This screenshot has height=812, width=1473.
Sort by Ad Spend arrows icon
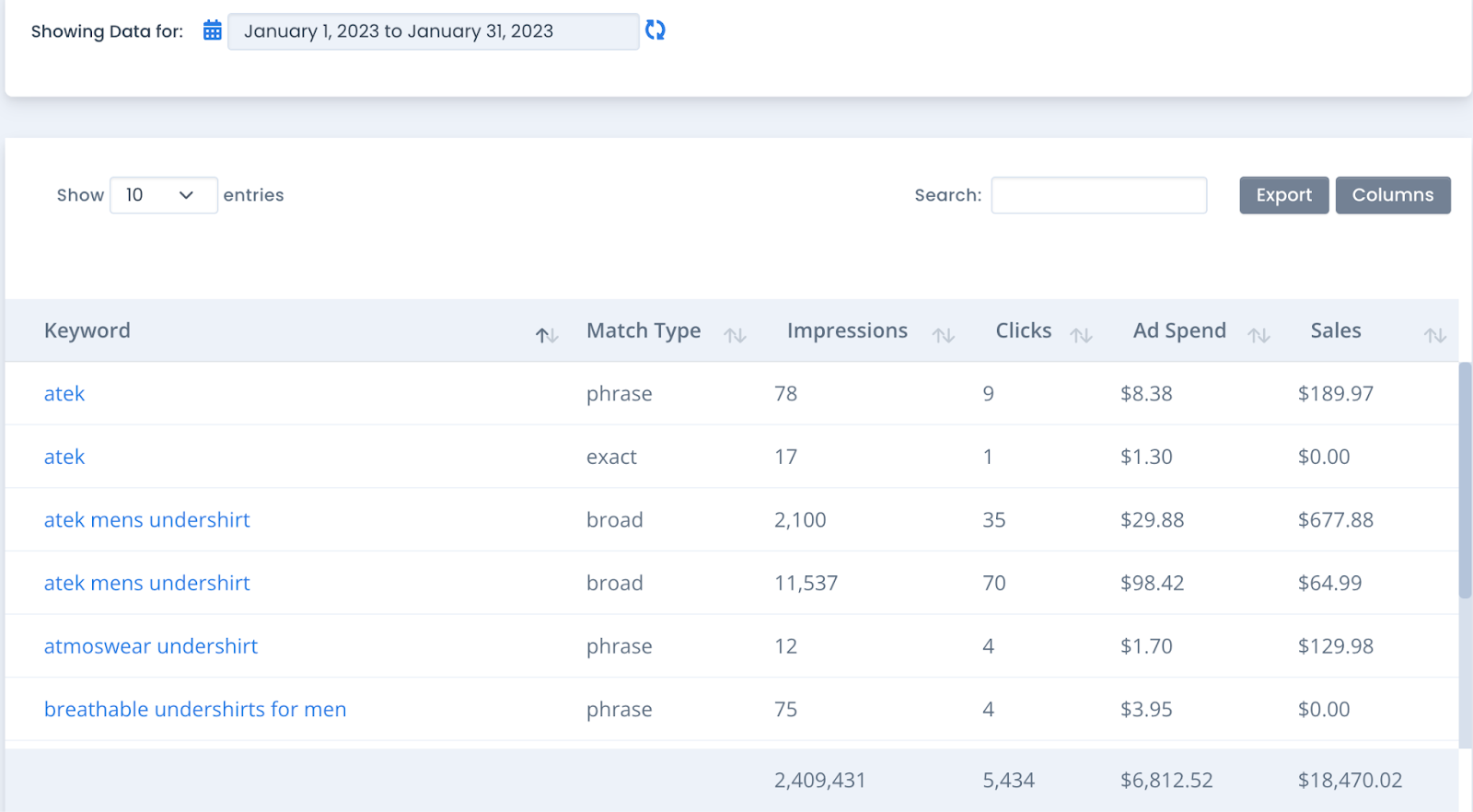[x=1258, y=335]
